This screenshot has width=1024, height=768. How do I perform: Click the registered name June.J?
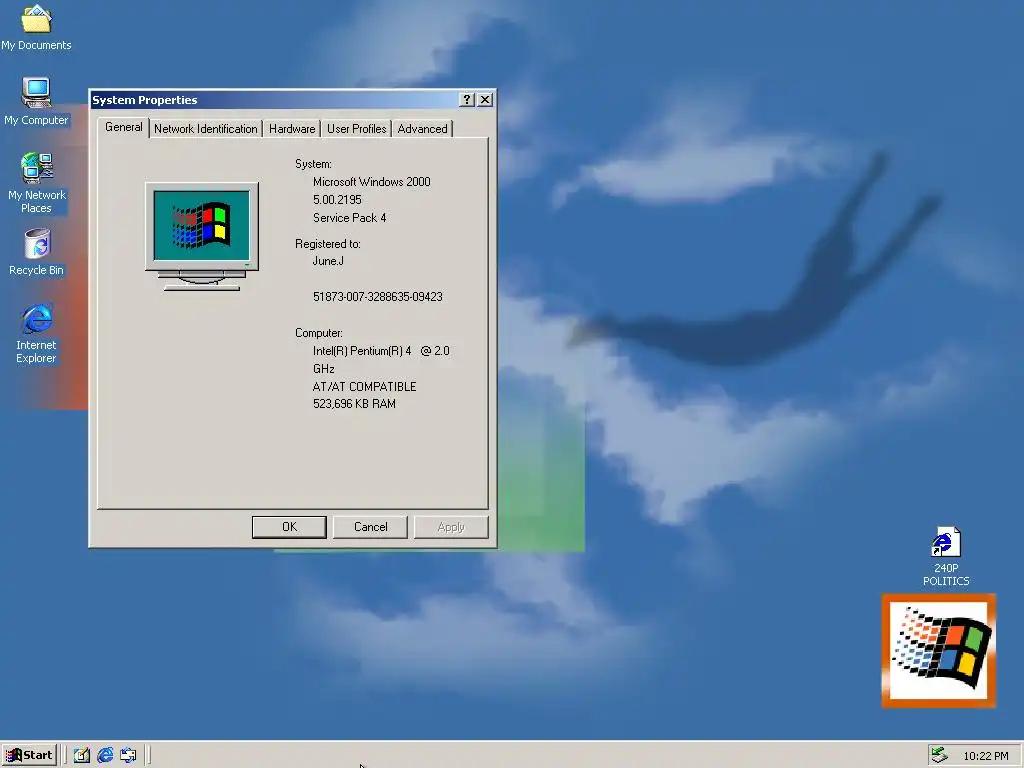328,261
